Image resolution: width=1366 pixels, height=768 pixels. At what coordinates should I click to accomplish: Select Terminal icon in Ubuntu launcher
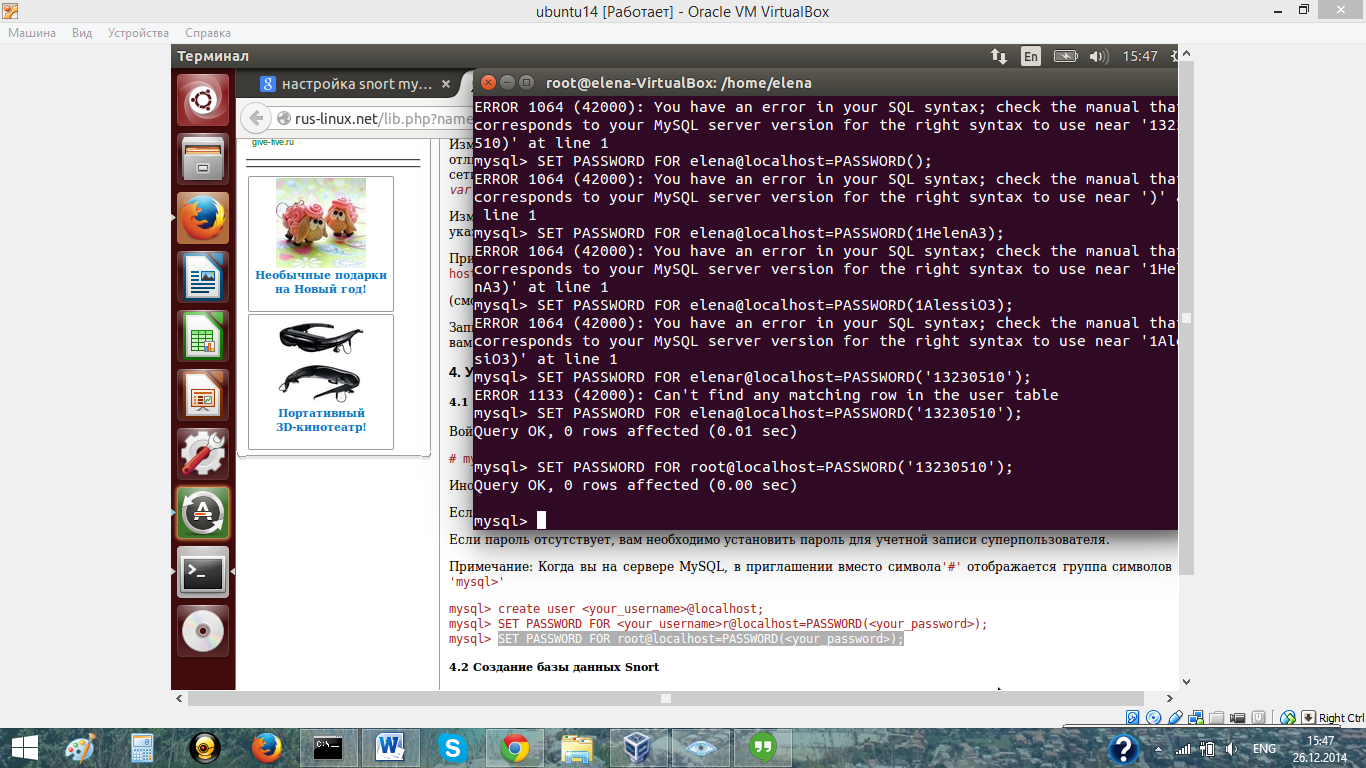[x=203, y=572]
